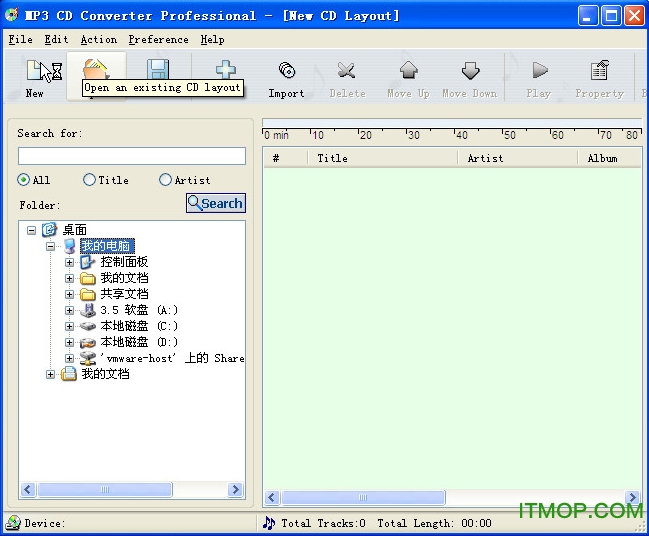
Task: Sort by the Artist column header
Action: [517, 158]
